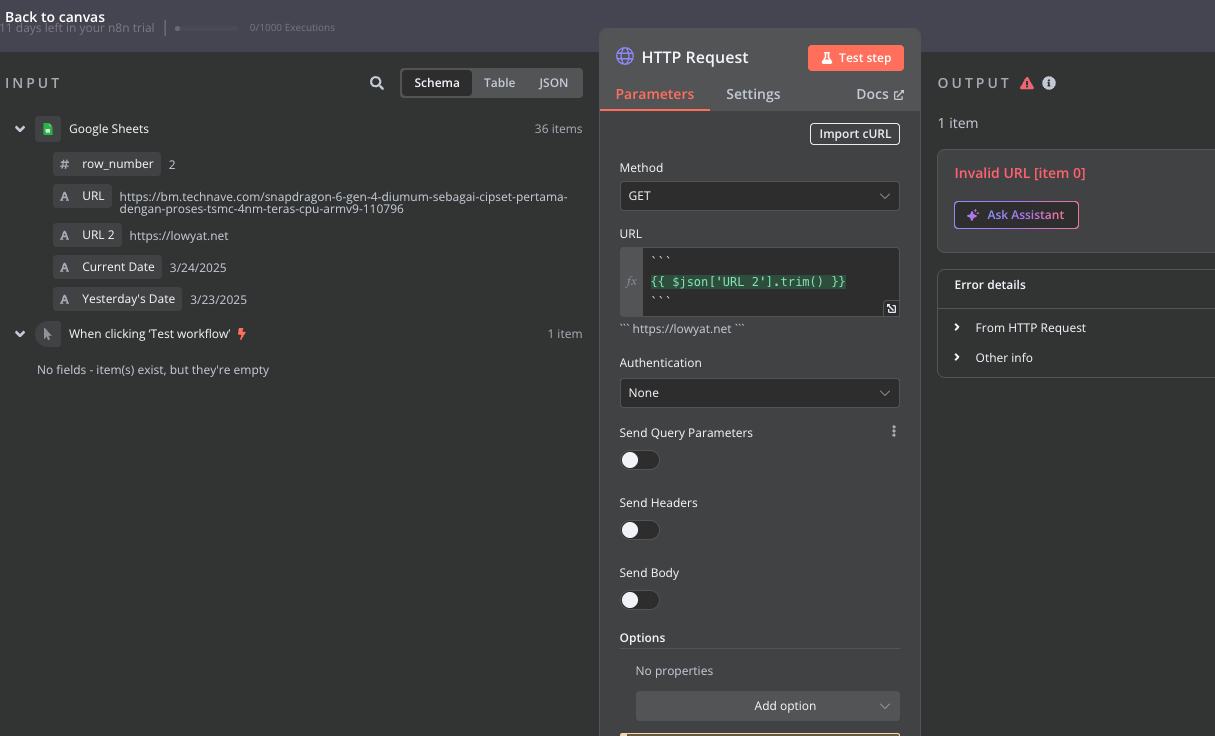Click the search icon in Input panel
This screenshot has height=736, width=1215.
click(x=377, y=83)
